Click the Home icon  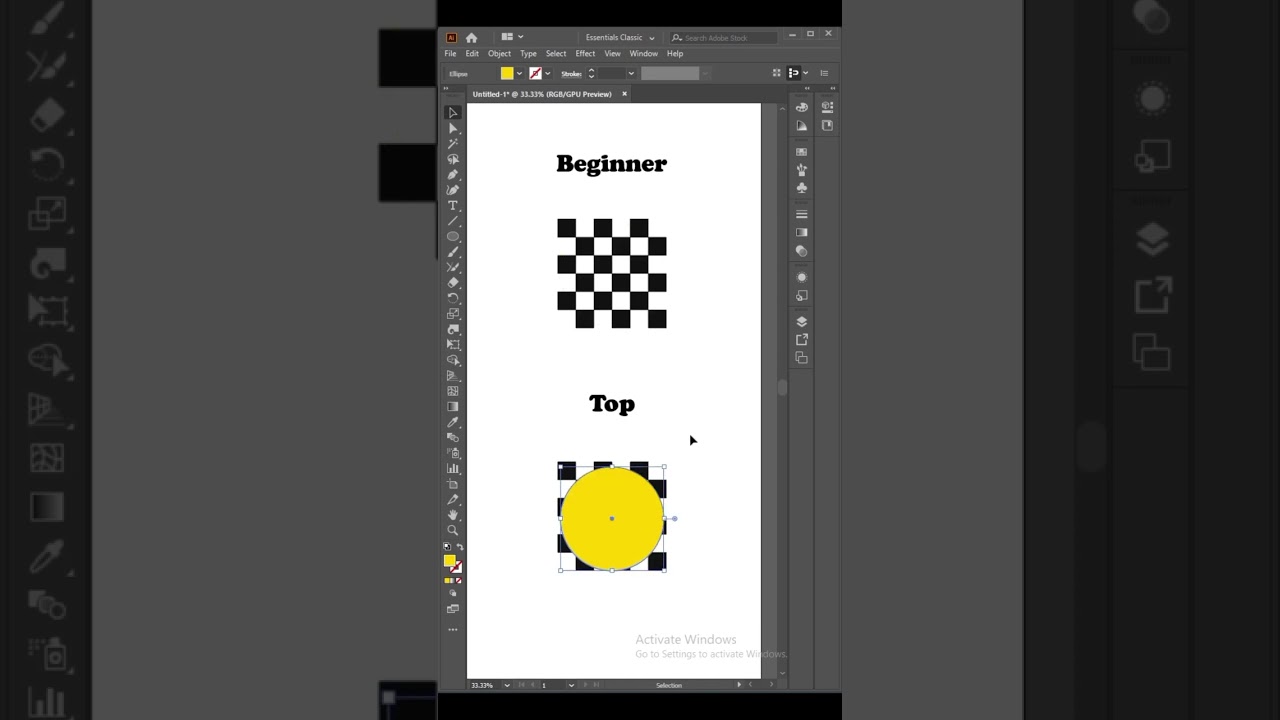point(471,38)
